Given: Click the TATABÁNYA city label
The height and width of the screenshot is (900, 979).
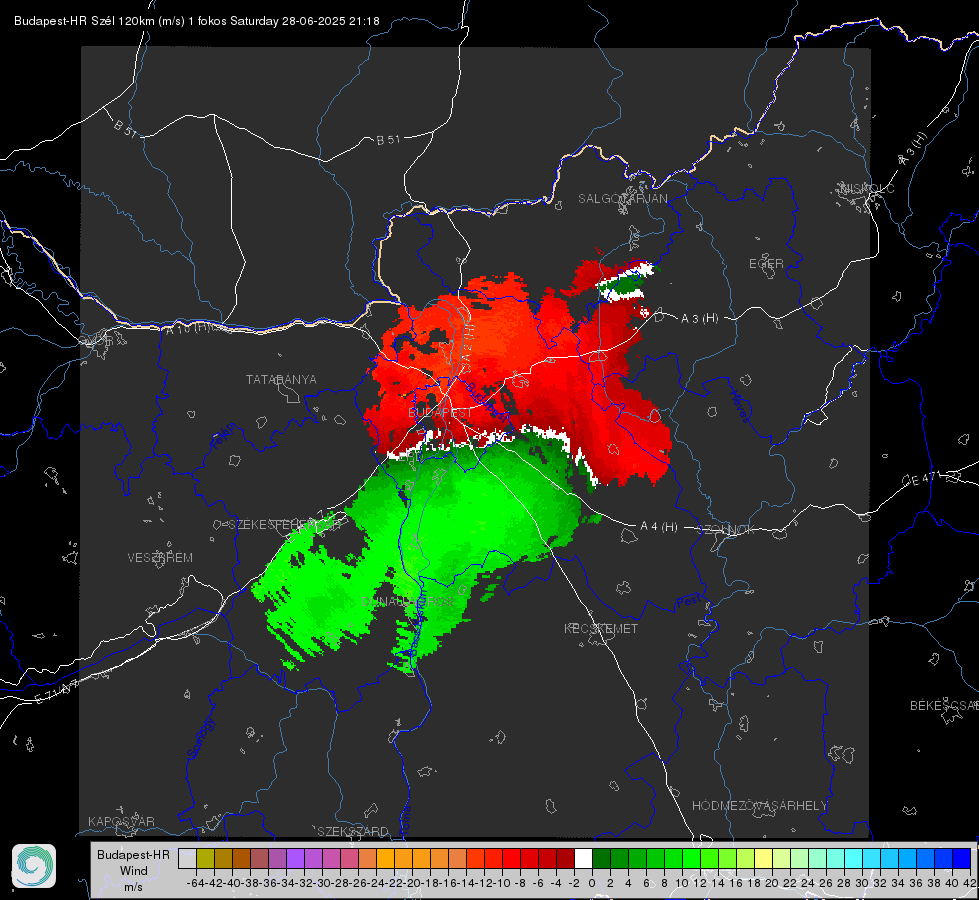Looking at the screenshot, I should click(x=281, y=379).
